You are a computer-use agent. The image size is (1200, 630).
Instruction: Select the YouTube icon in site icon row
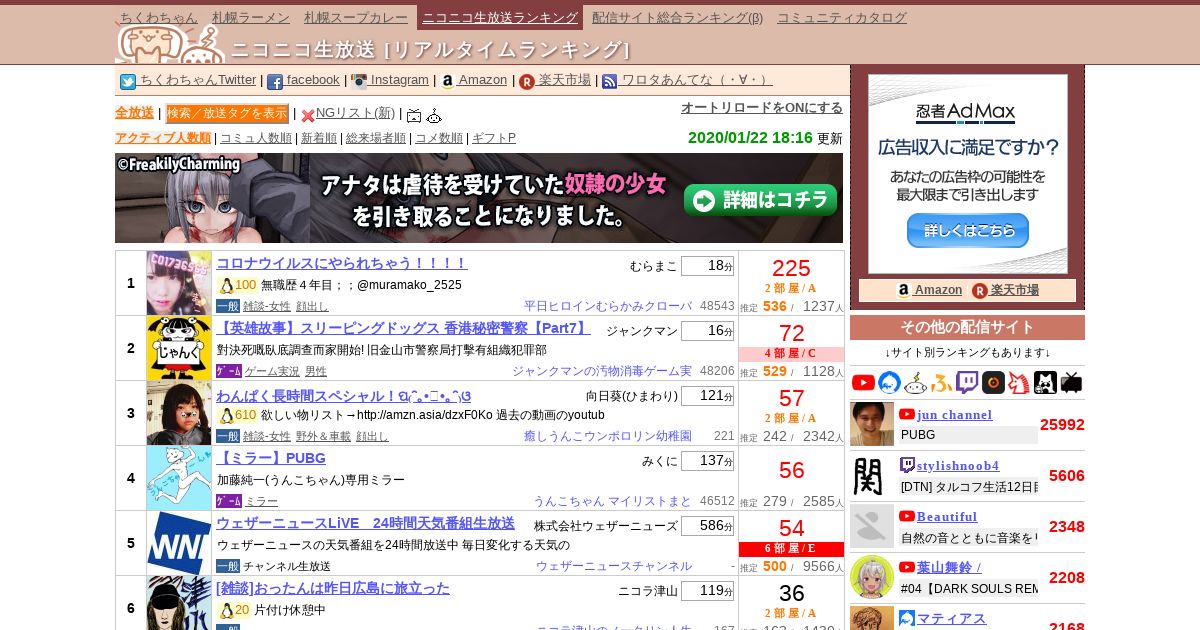pyautogui.click(x=864, y=382)
